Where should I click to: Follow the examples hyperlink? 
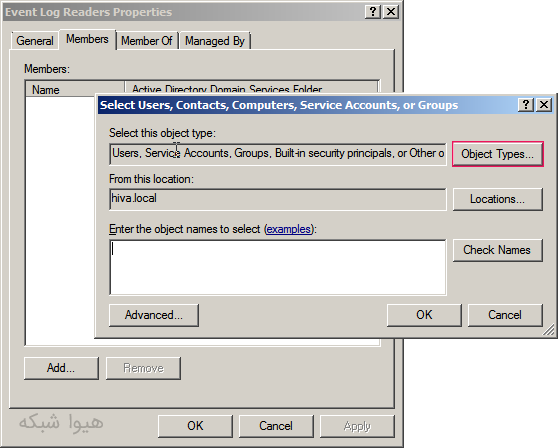(289, 229)
